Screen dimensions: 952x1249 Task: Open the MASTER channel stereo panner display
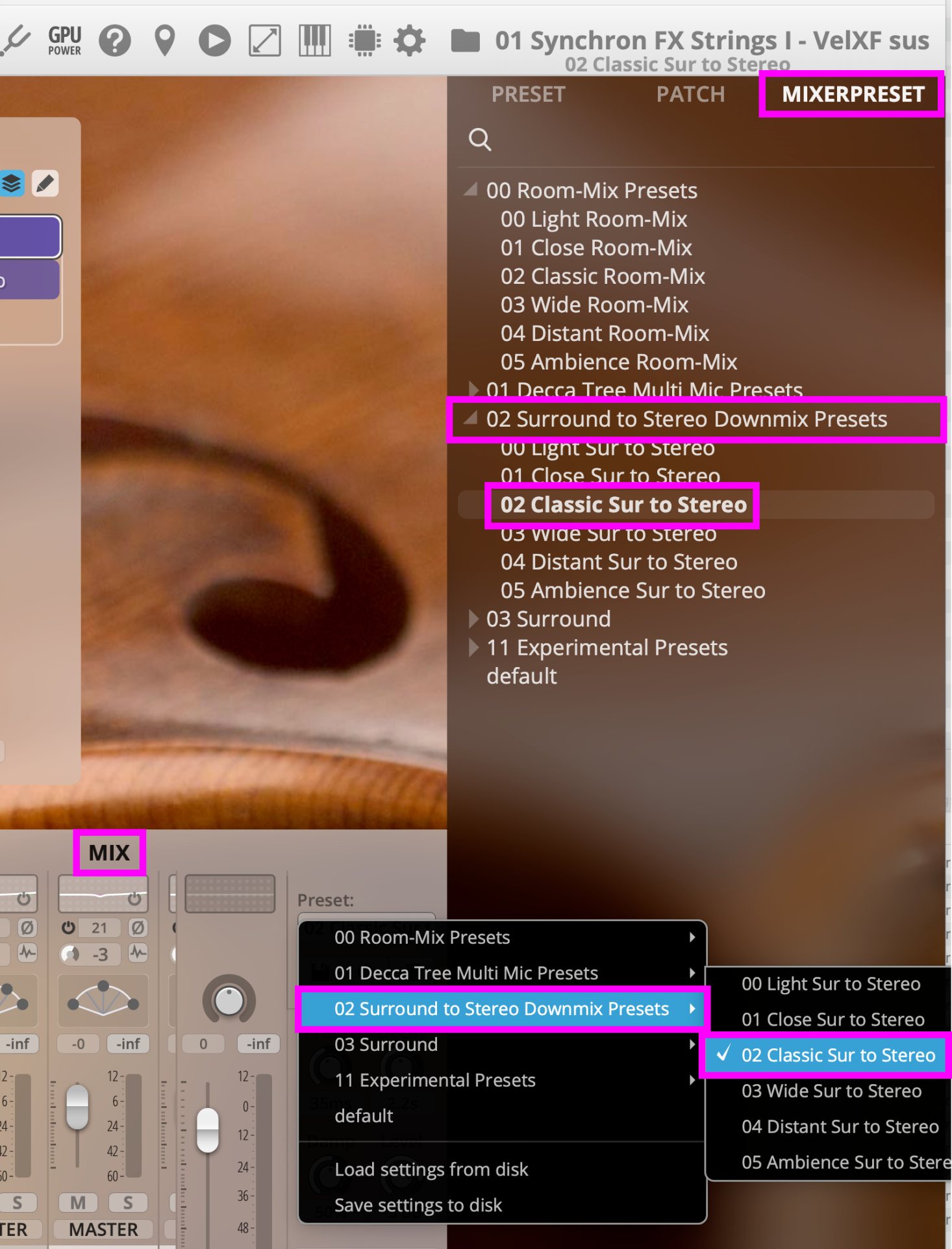103,1001
